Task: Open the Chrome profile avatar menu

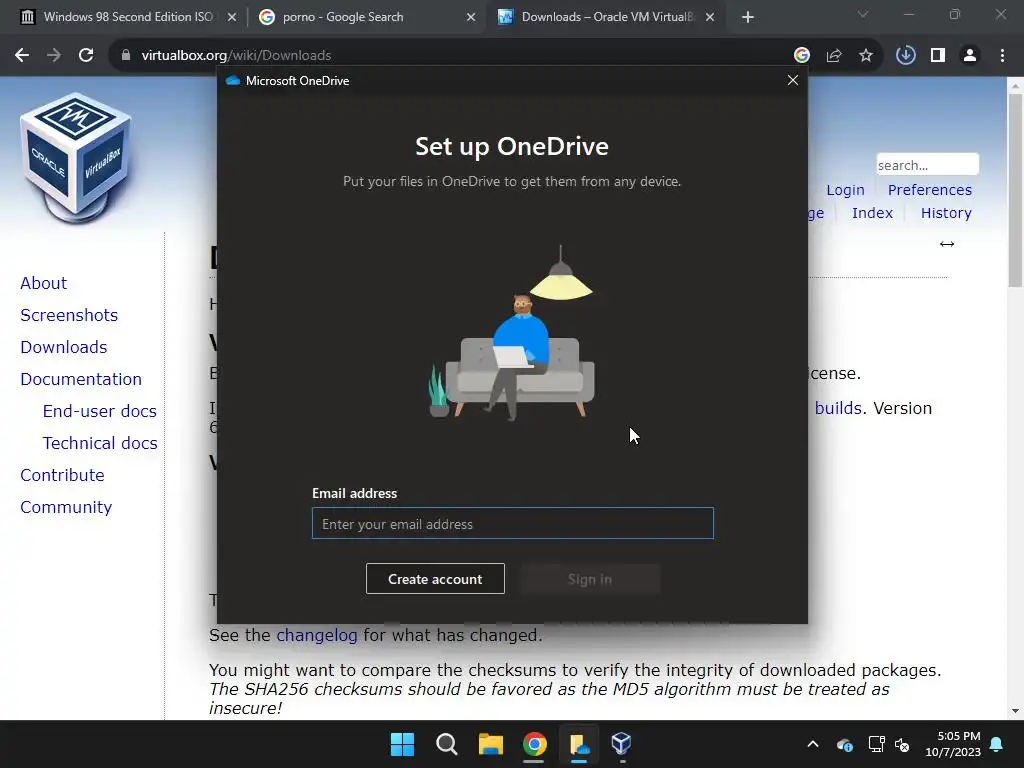Action: (x=970, y=56)
